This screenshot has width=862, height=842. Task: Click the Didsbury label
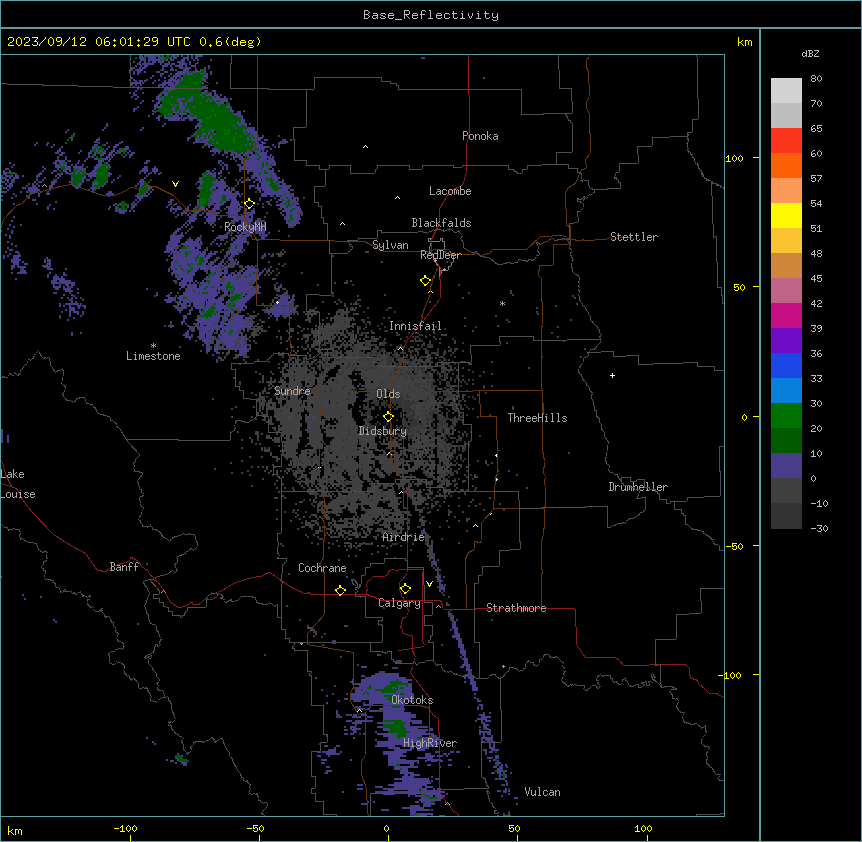click(383, 431)
